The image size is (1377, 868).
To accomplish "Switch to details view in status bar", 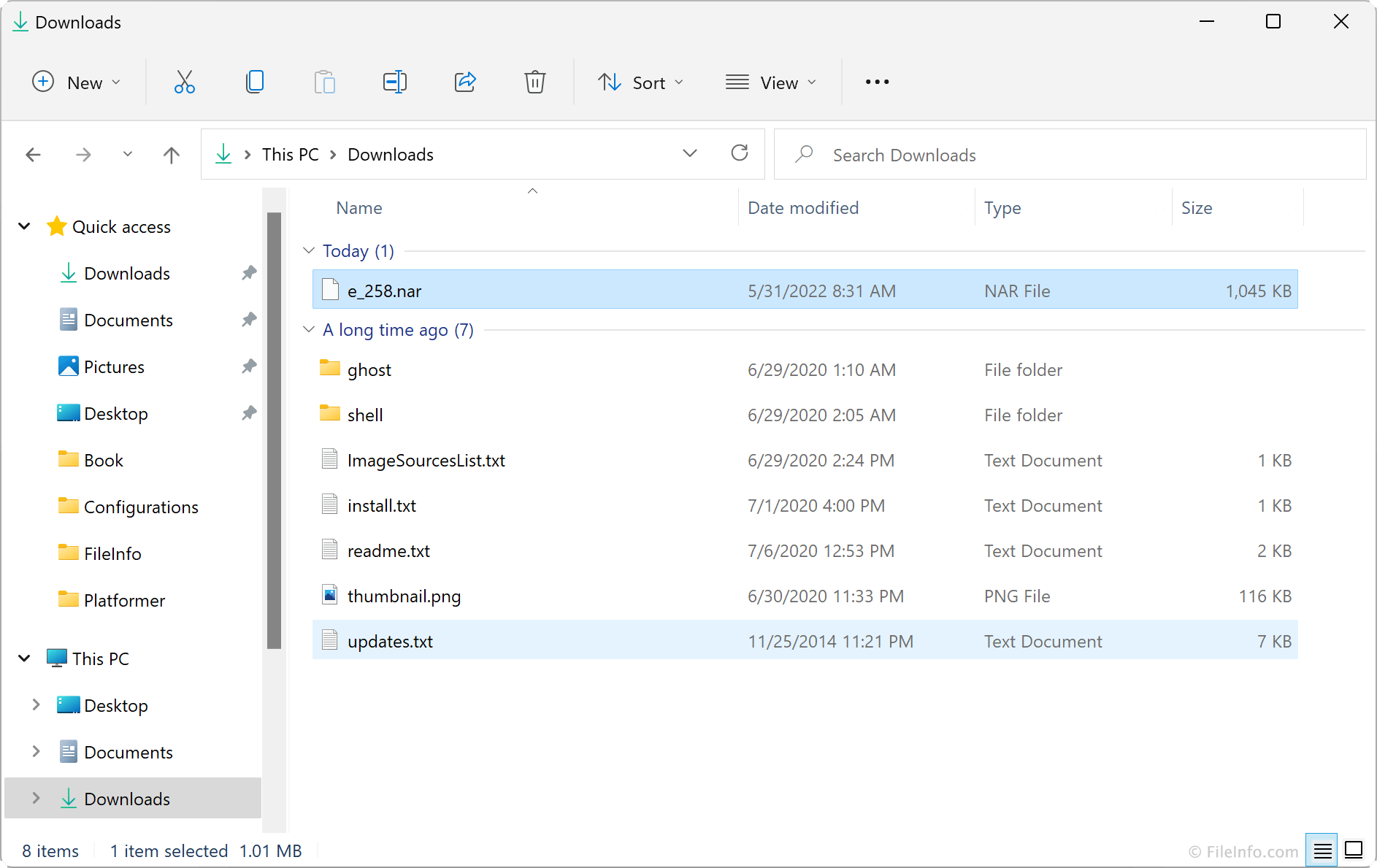I will click(x=1322, y=850).
